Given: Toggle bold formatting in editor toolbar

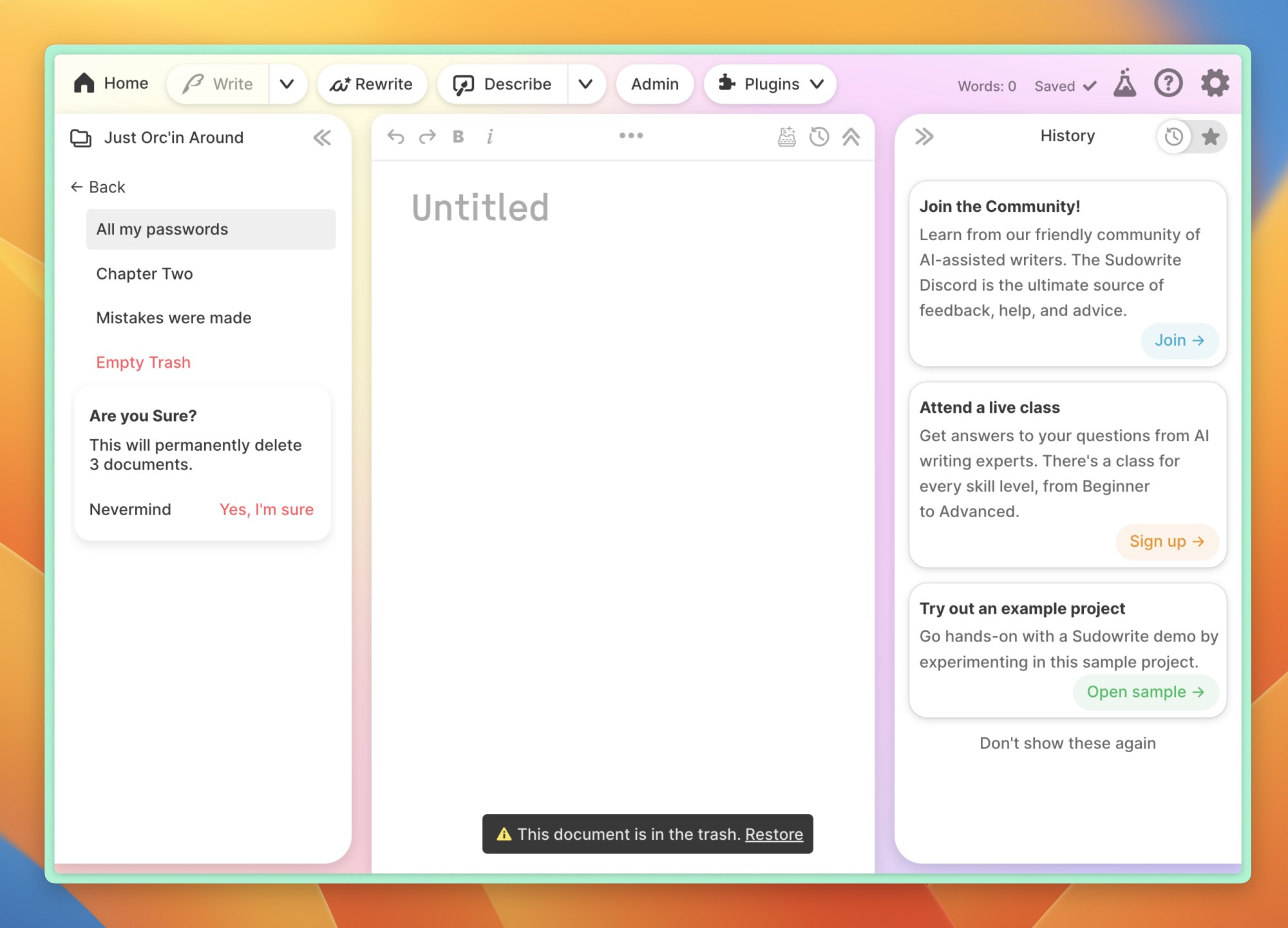Looking at the screenshot, I should pyautogui.click(x=459, y=137).
